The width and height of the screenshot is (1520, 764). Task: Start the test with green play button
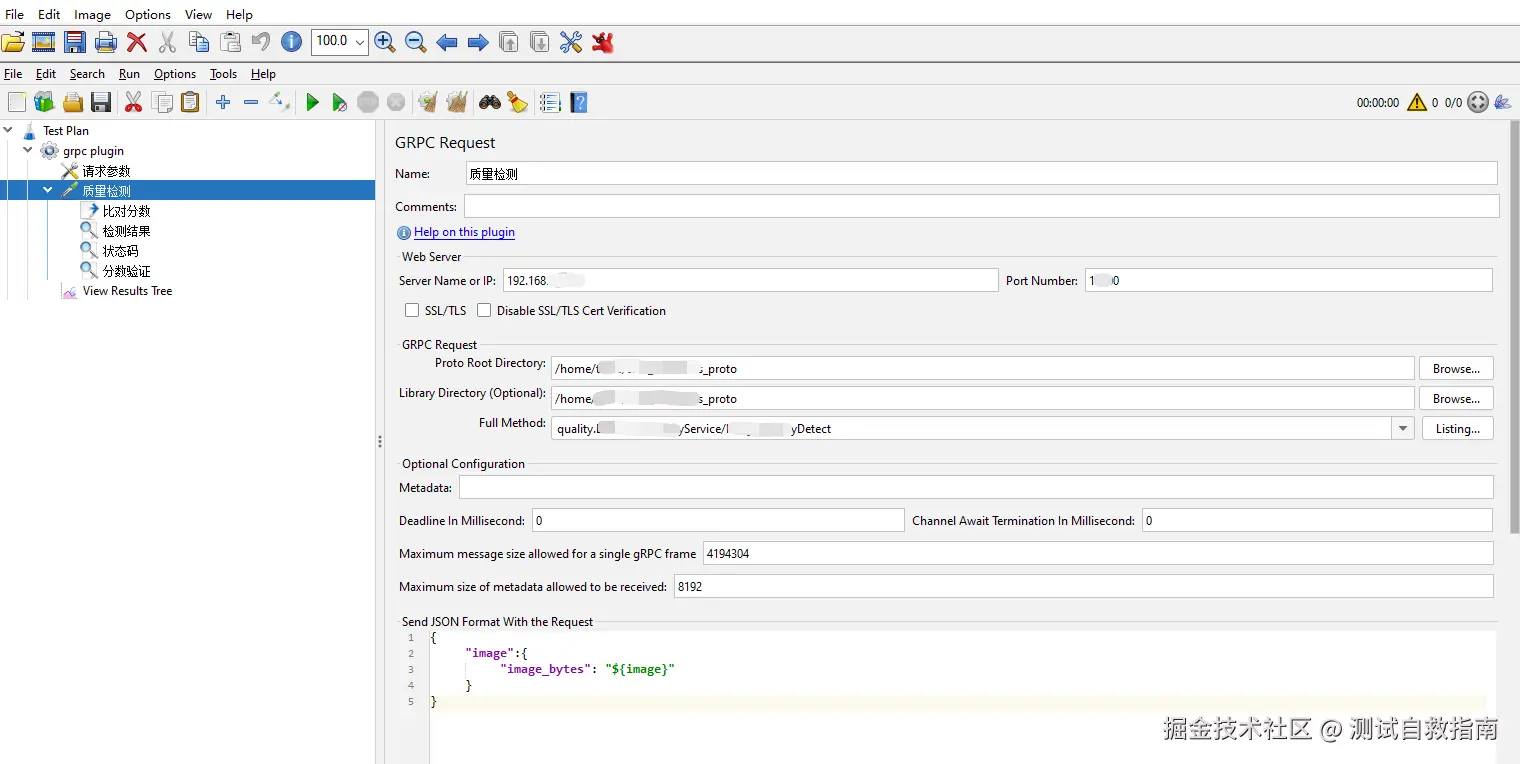pyautogui.click(x=312, y=102)
